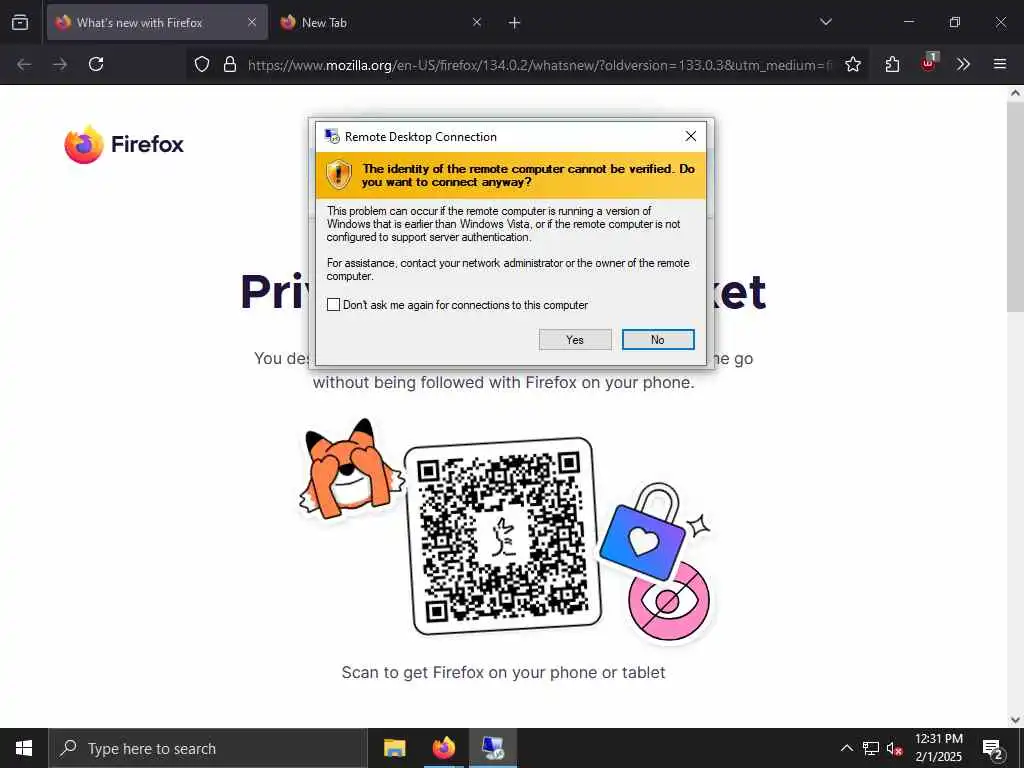Click No in Remote Desktop dialog
The height and width of the screenshot is (768, 1024).
pos(658,340)
